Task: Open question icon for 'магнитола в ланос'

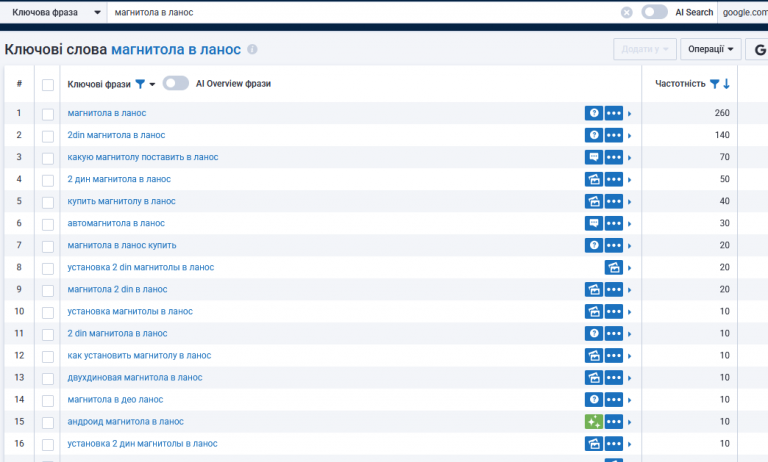Action: pos(594,113)
